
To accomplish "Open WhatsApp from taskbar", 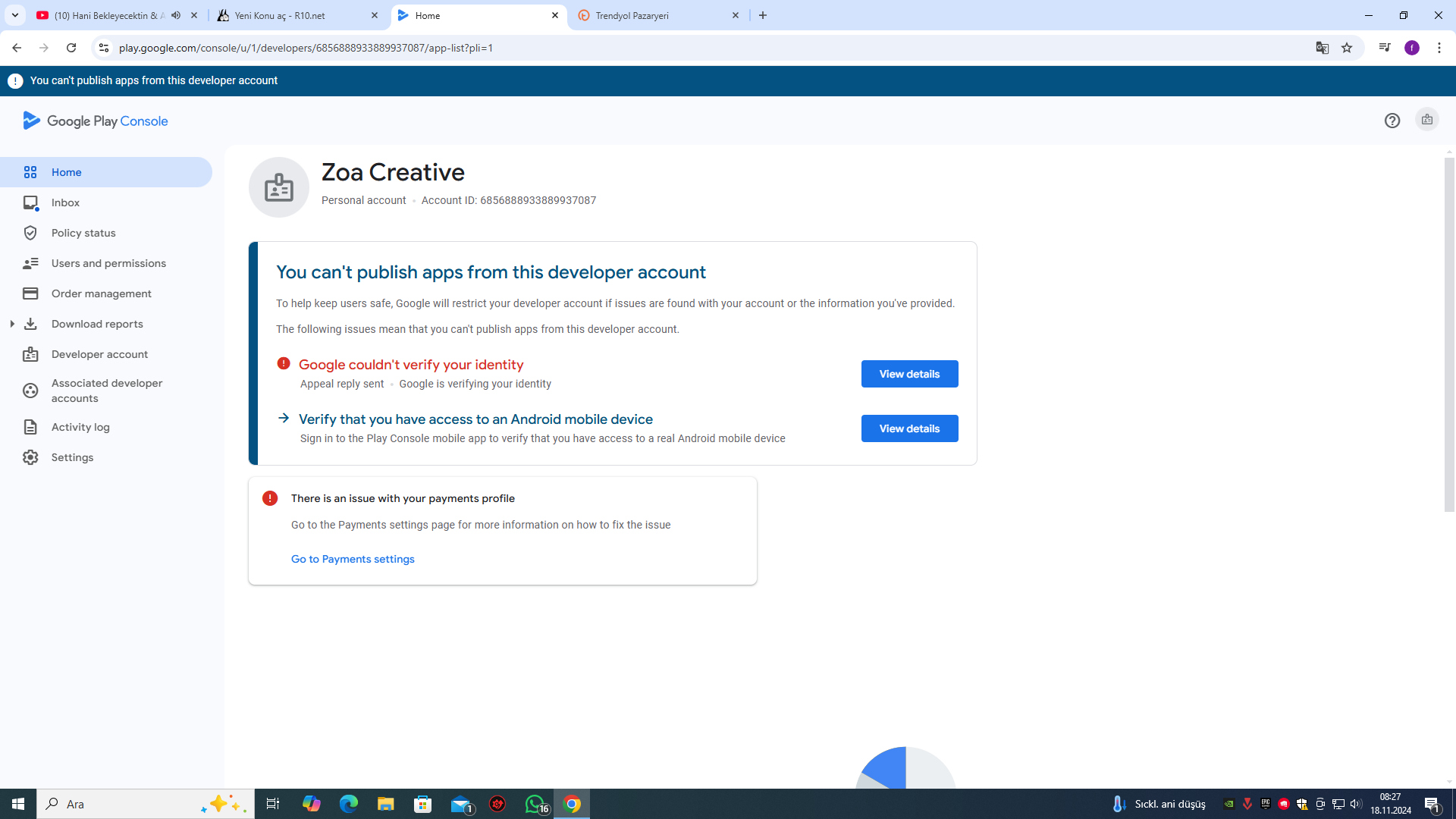I will click(535, 804).
